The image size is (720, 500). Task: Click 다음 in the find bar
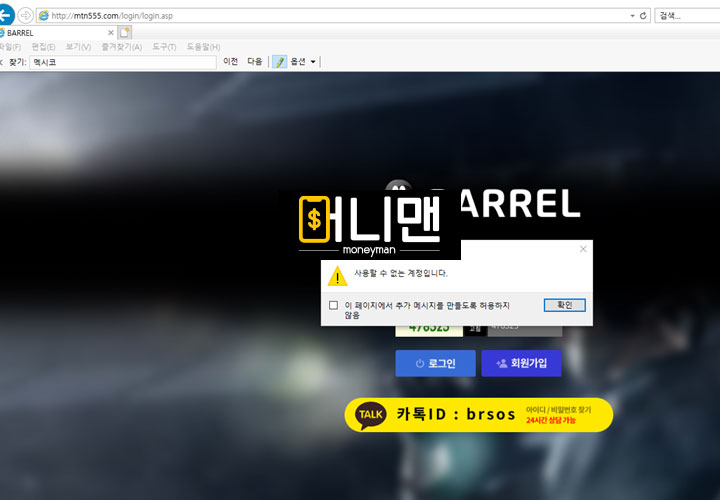pos(255,62)
